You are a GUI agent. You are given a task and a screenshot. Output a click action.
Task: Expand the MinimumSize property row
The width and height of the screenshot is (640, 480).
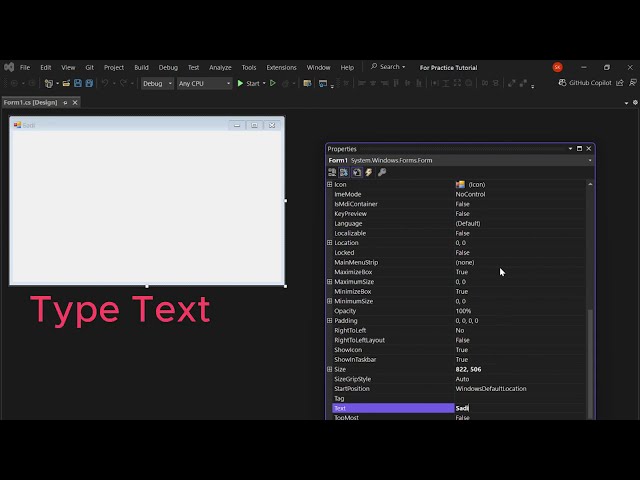point(329,301)
